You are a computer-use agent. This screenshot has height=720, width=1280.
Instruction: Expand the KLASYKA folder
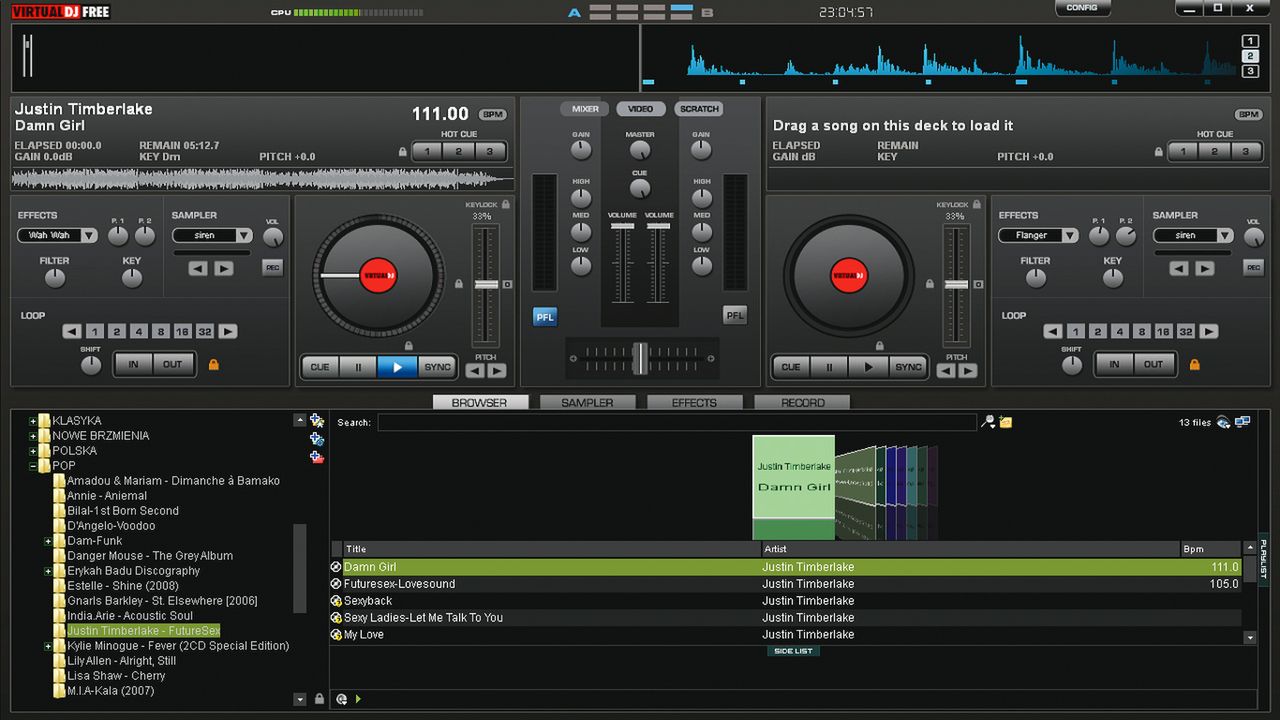click(x=33, y=421)
